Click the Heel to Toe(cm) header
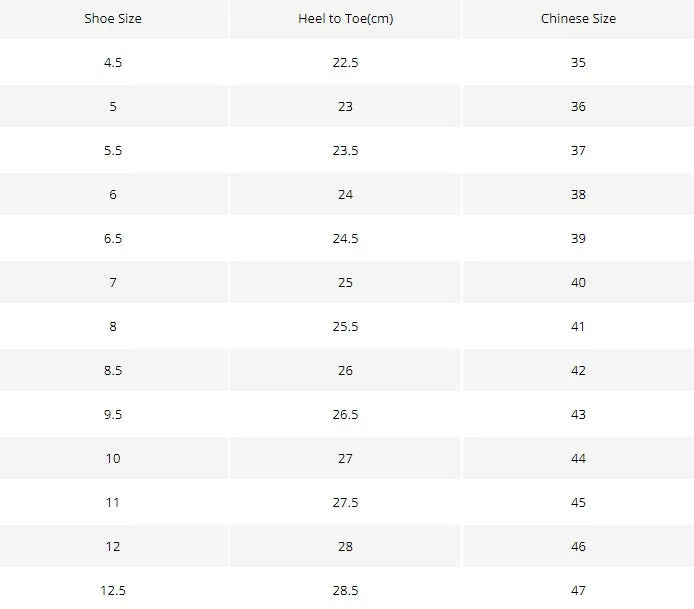This screenshot has width=694, height=609. pos(345,19)
